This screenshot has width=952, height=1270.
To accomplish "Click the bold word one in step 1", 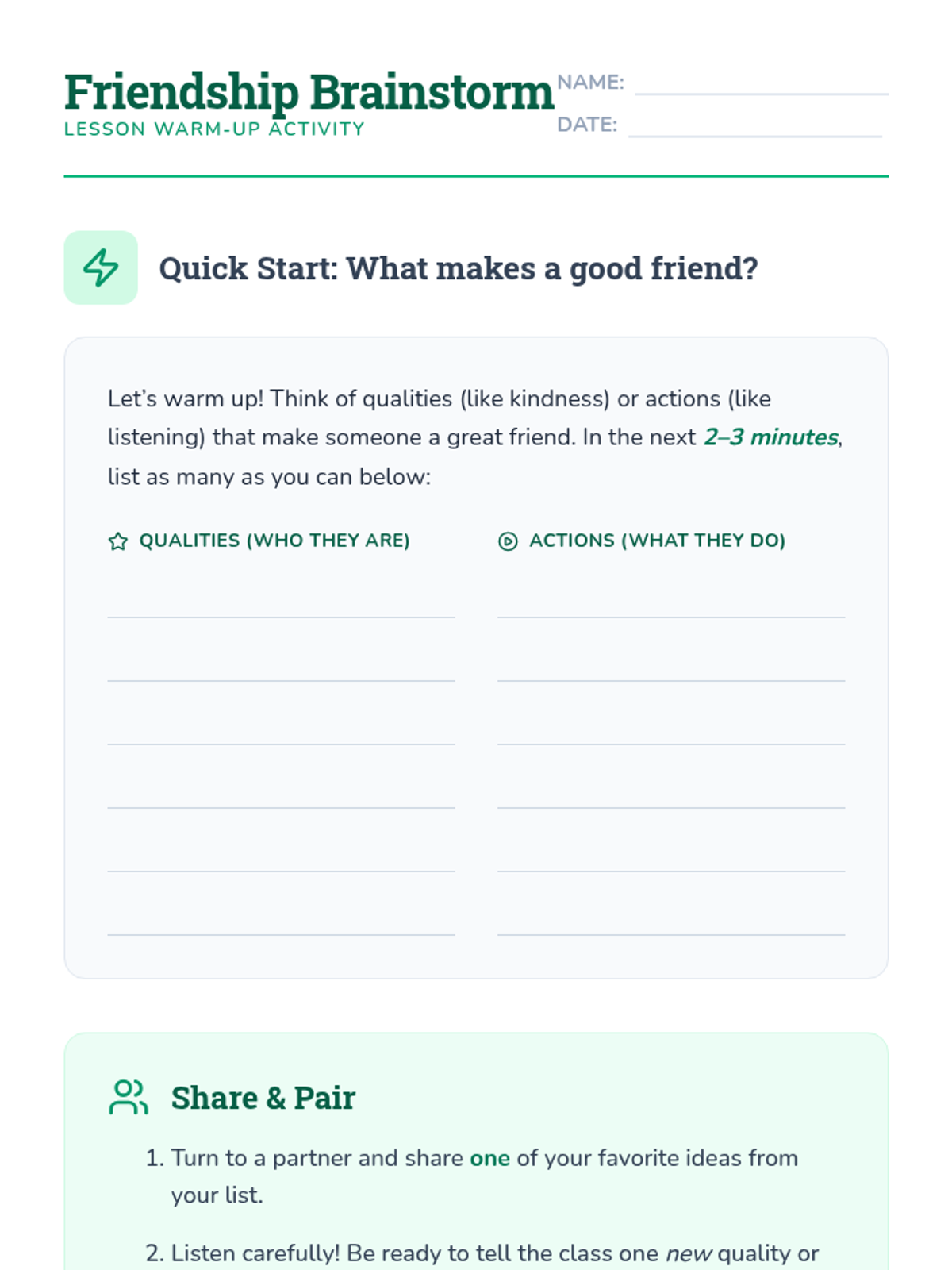I will point(489,1158).
